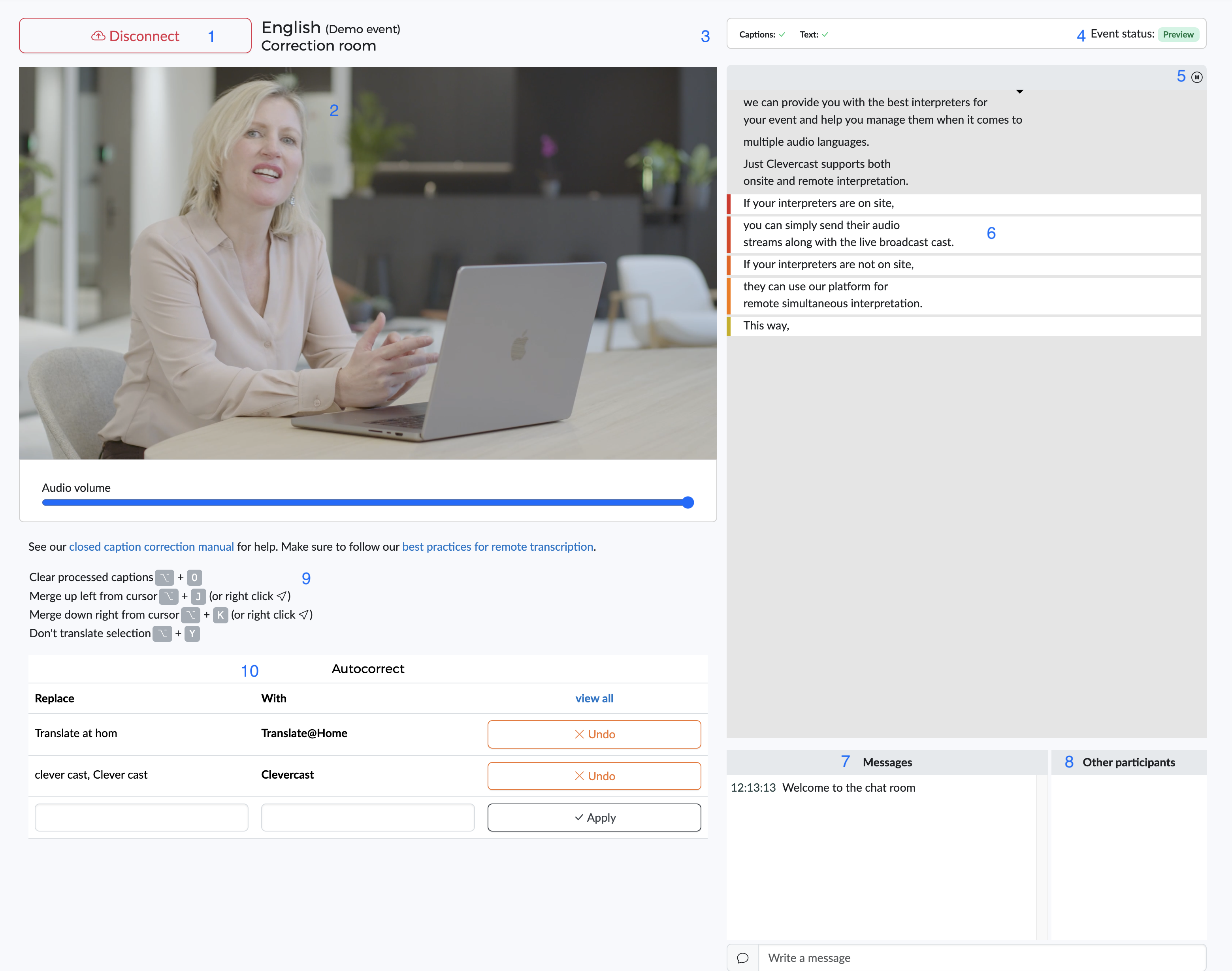Click the 'English (Demo event)' room title
The width and height of the screenshot is (1232, 971).
[x=331, y=27]
